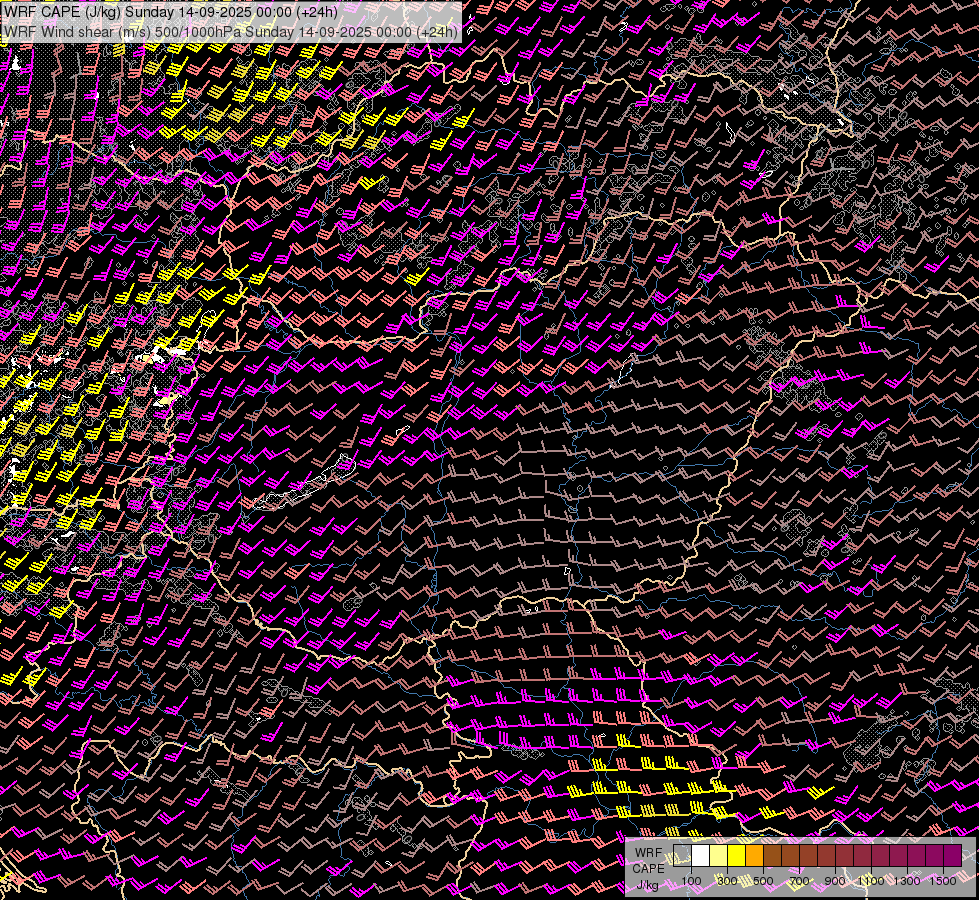Screen dimensions: 979x900
Task: Select the "300" legend scale label
Action: pyautogui.click(x=727, y=881)
